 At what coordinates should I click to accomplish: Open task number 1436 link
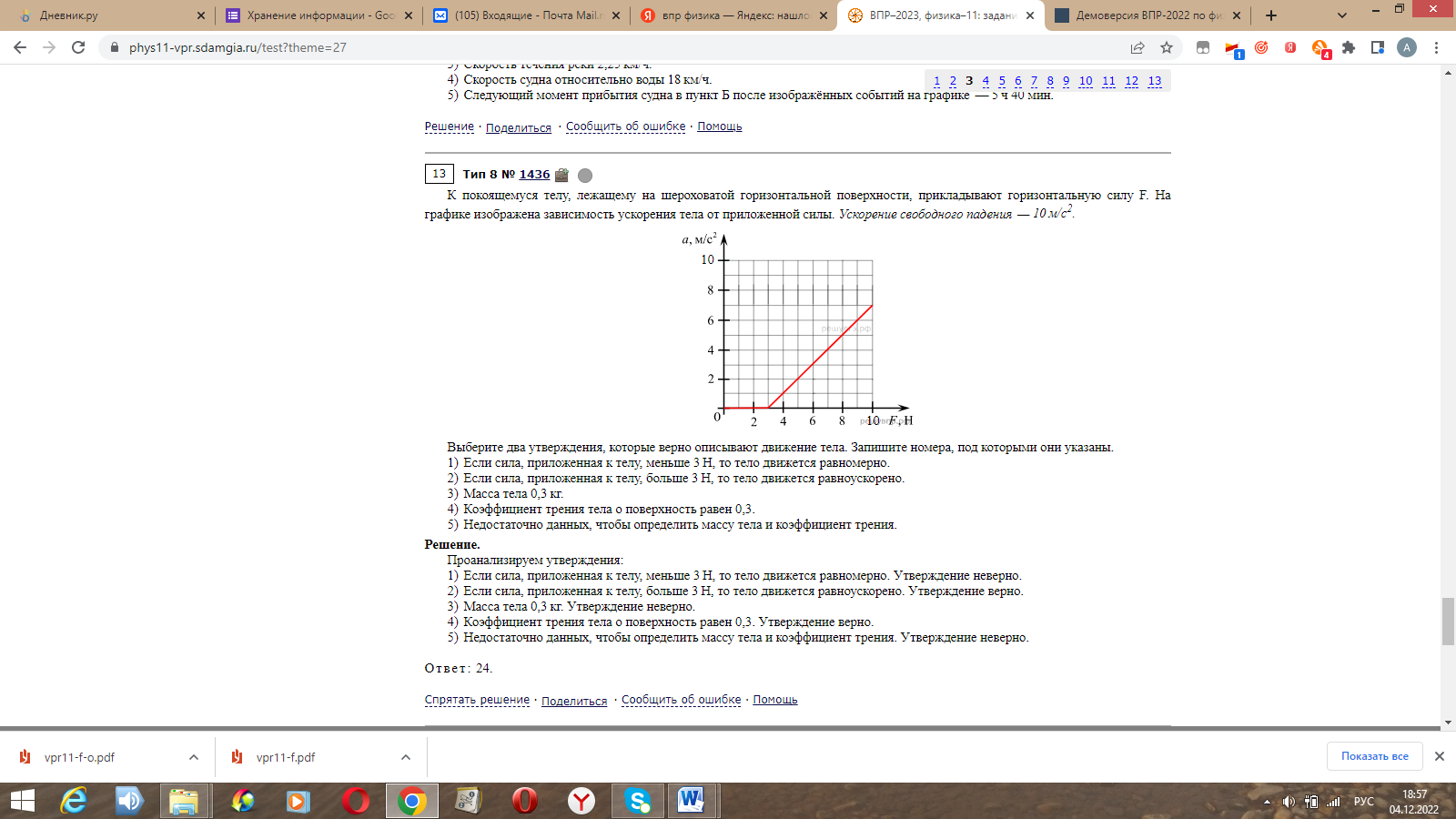tap(534, 175)
